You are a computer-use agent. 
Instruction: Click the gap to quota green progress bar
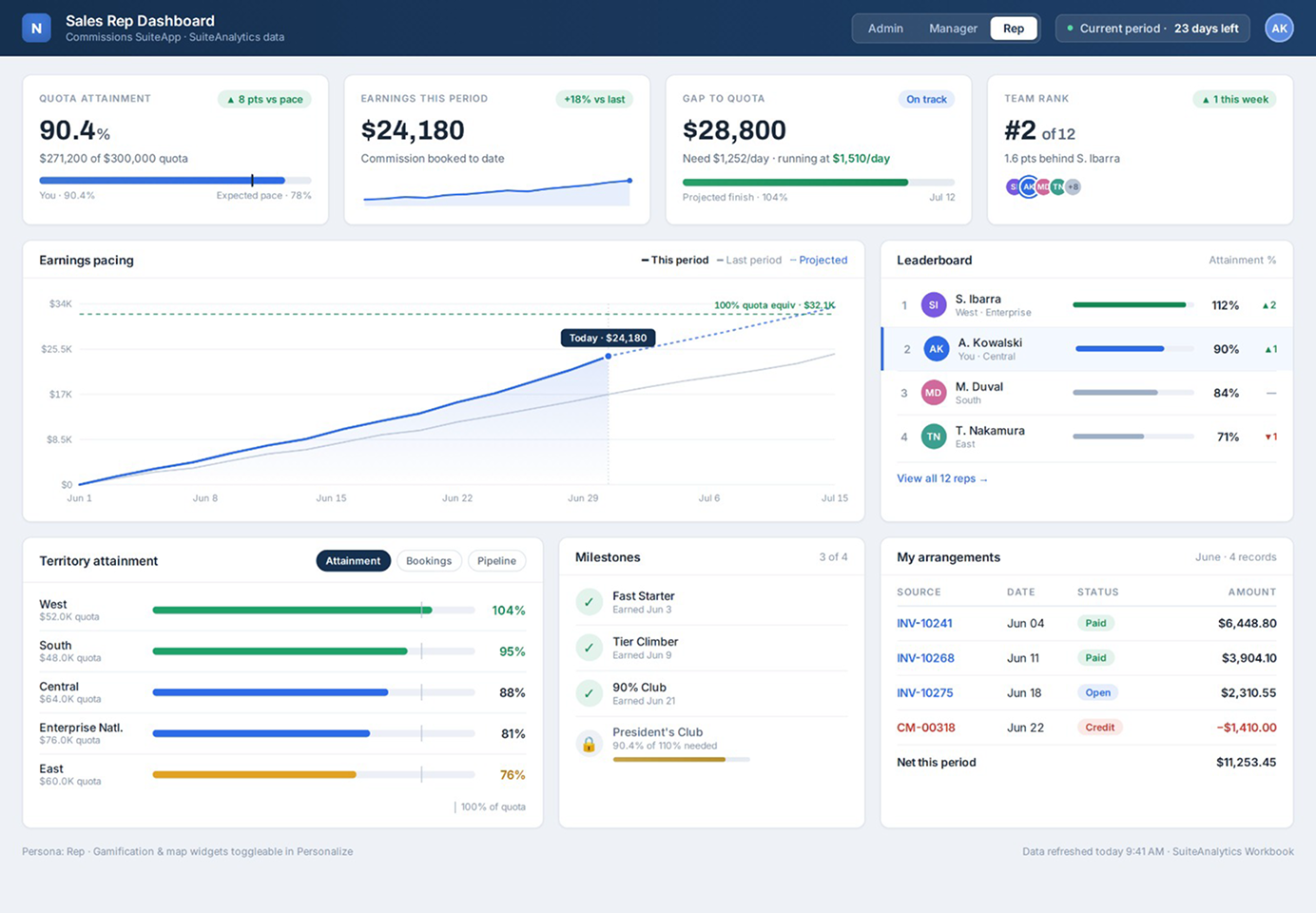[x=819, y=183]
